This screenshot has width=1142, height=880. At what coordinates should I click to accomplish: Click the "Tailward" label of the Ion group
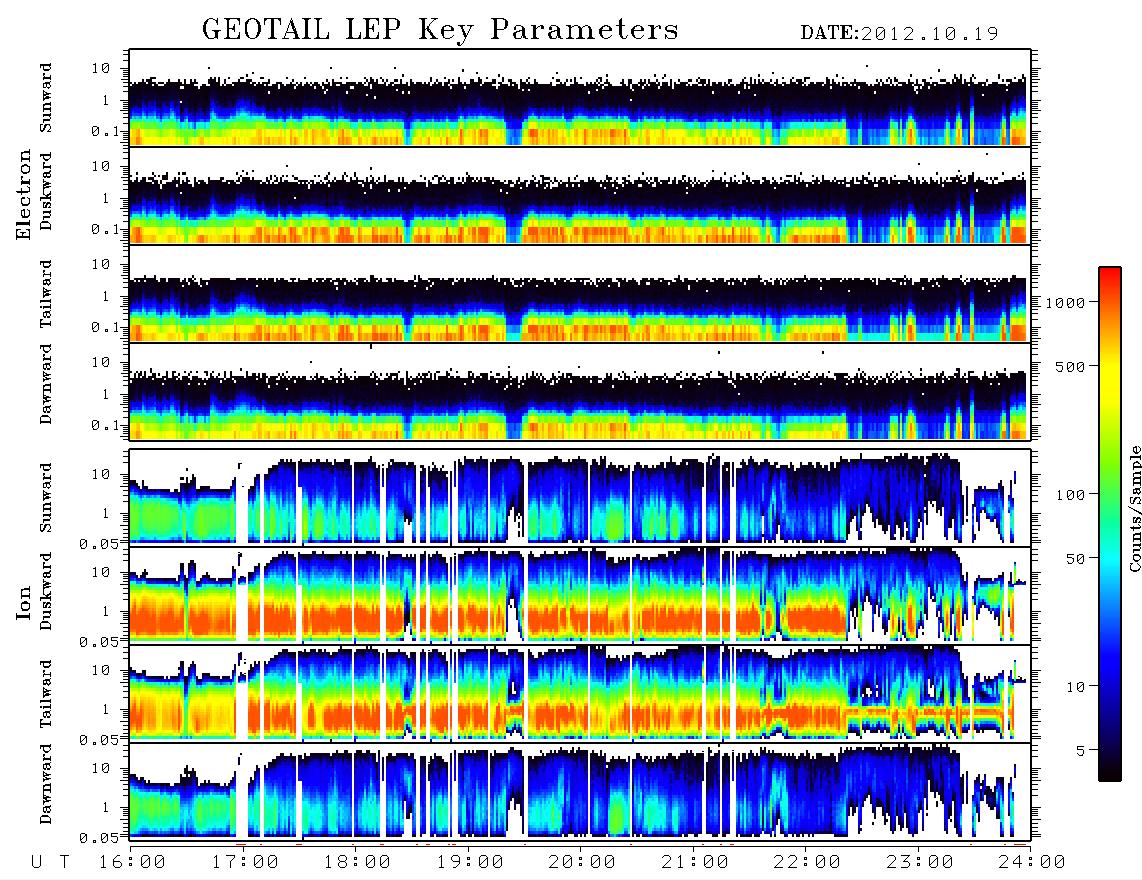coord(46,694)
